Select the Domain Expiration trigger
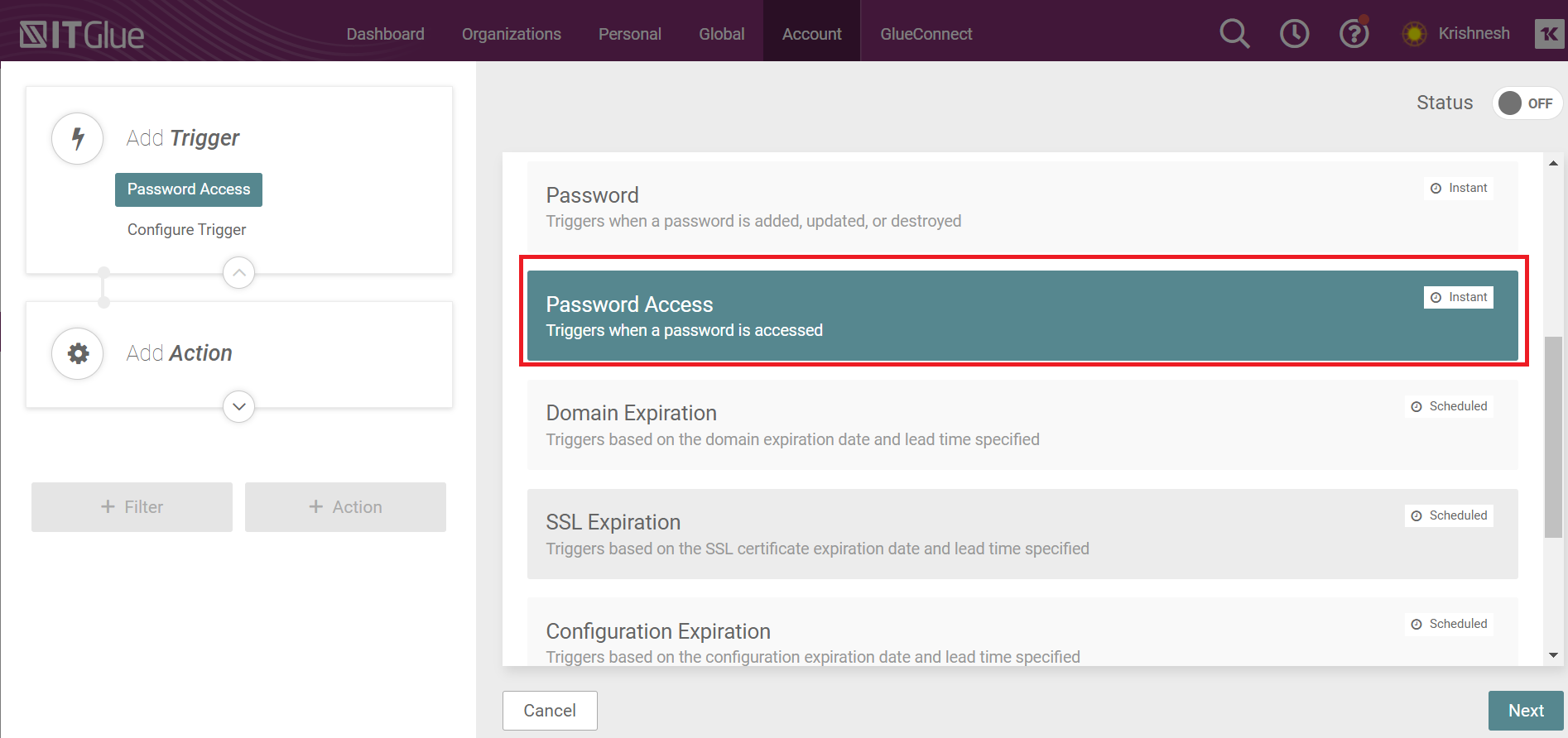 [1022, 424]
